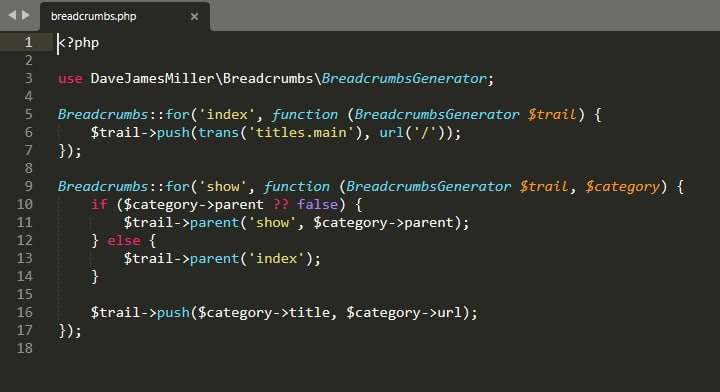Click line number 1 in gutter
This screenshot has width=720, height=392.
pyautogui.click(x=28, y=42)
